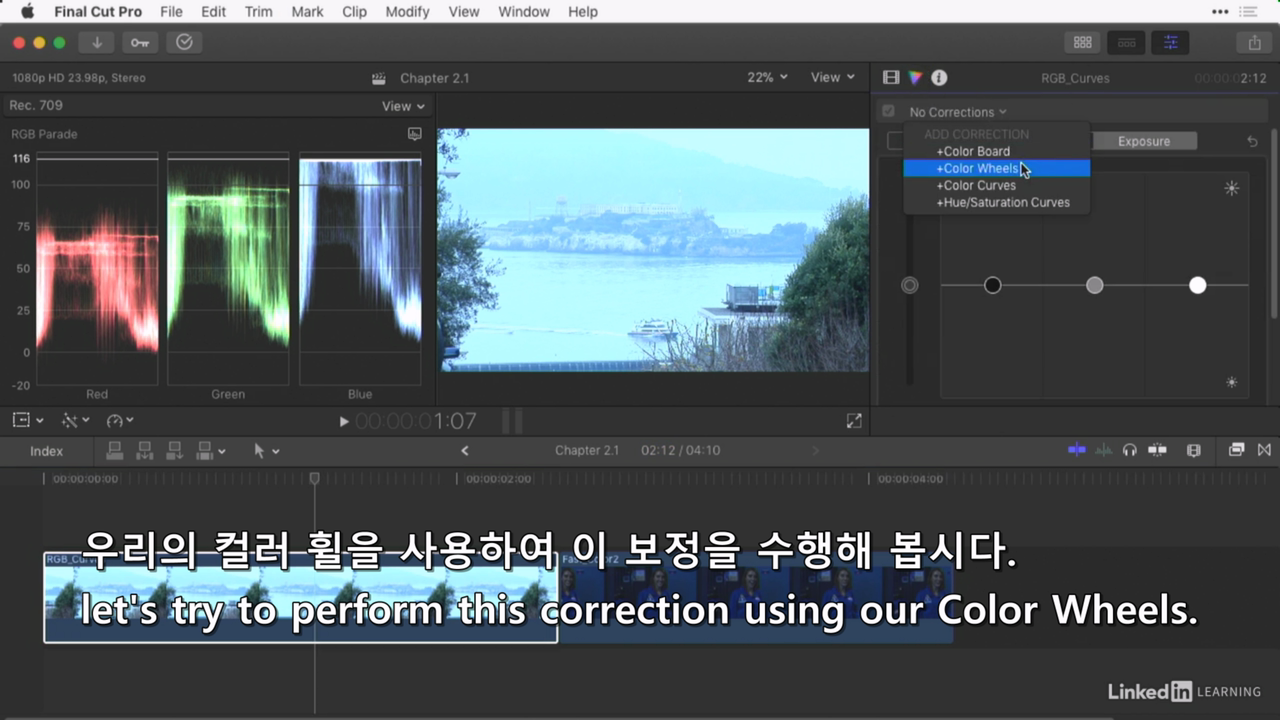Open the effects browser icon
The image size is (1280, 720).
[1237, 450]
